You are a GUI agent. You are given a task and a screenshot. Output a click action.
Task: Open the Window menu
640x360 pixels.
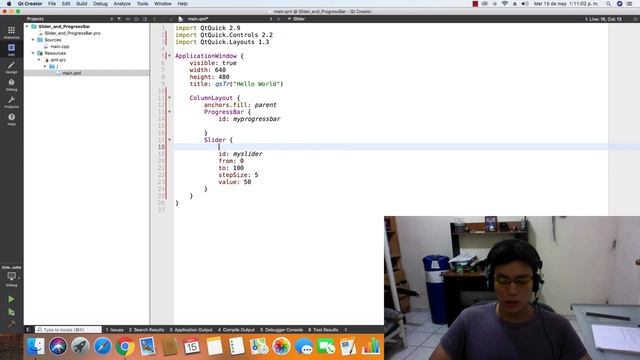[163, 4]
